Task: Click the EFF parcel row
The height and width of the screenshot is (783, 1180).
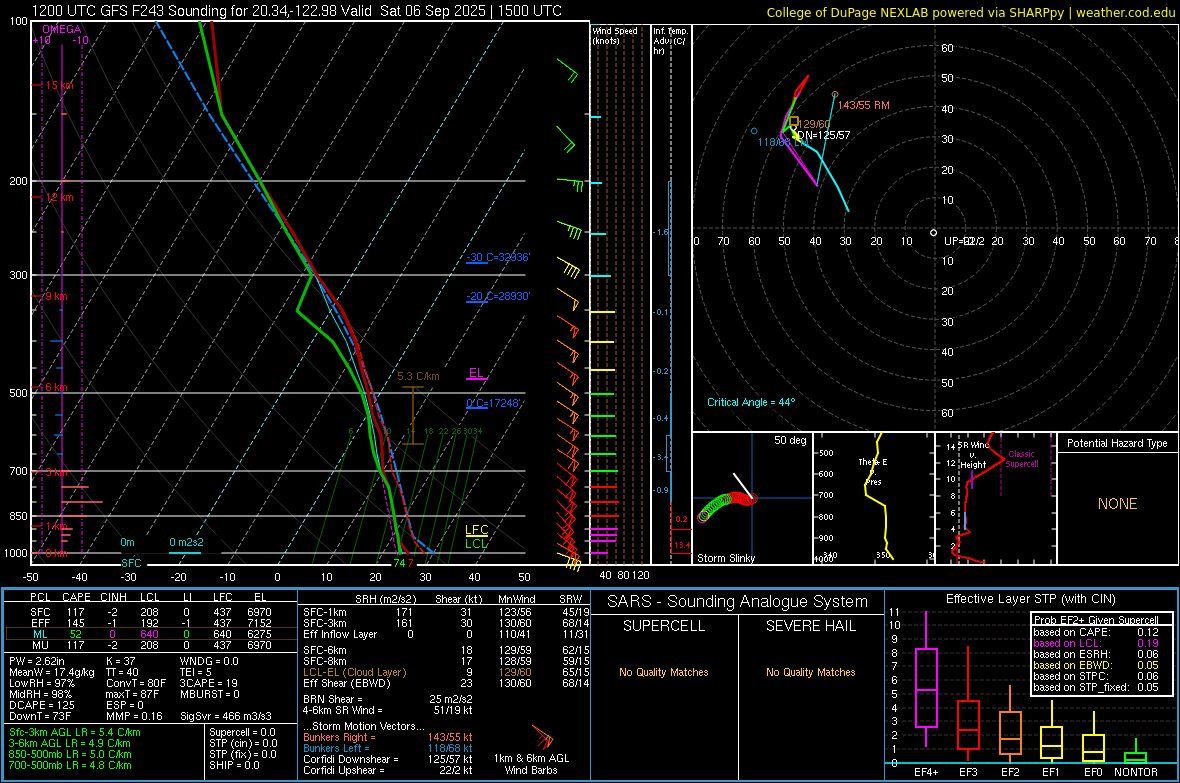Action: click(151, 623)
